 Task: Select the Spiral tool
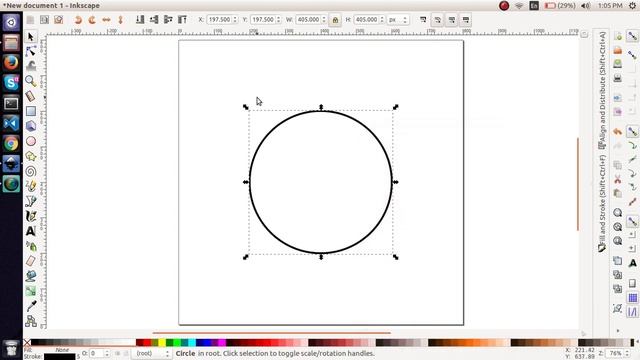coord(31,171)
